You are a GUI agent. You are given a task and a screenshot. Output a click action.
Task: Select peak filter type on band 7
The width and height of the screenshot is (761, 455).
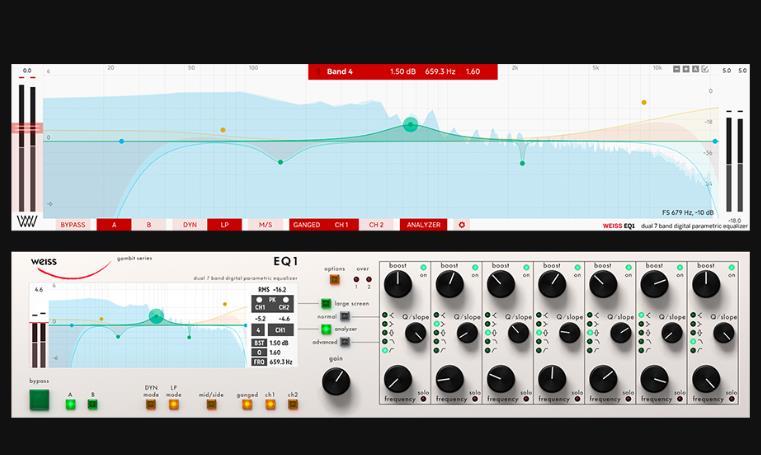(693, 333)
